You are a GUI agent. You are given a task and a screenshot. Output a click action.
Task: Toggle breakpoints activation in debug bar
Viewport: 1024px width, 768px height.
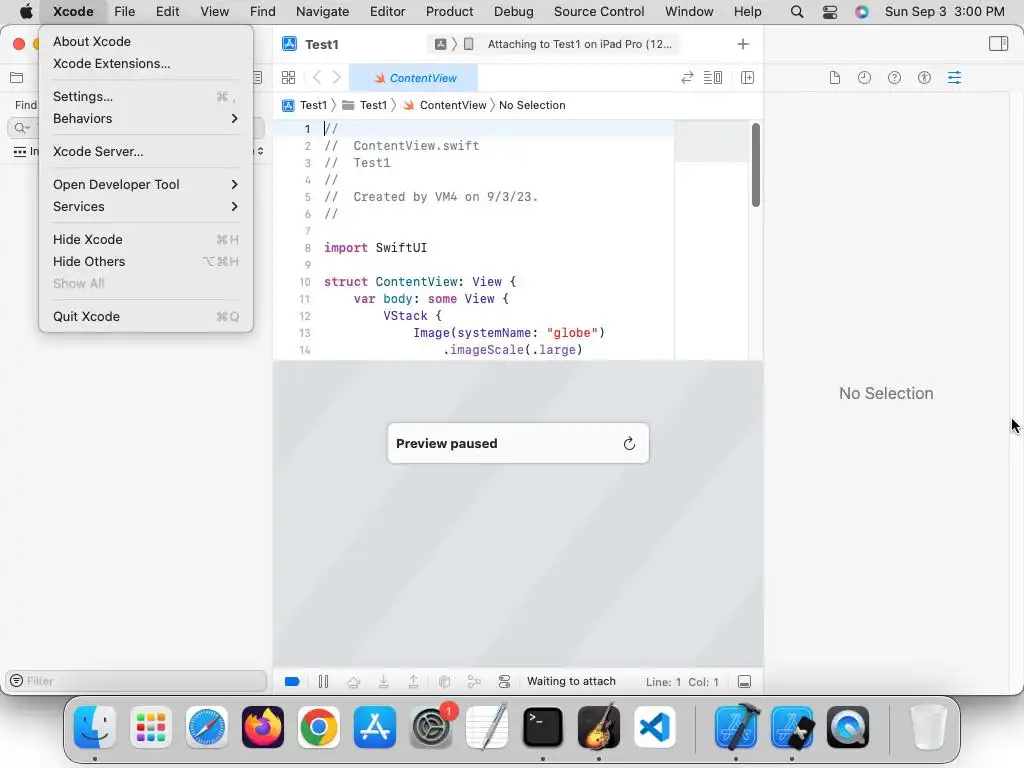coord(292,682)
